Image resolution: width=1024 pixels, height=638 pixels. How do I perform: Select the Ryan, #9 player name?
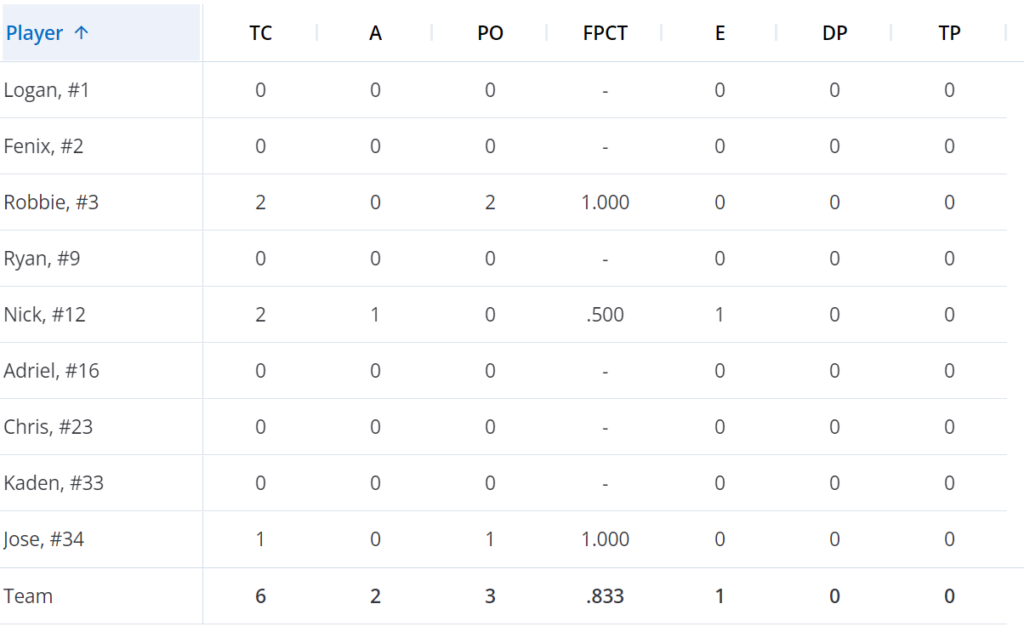[x=42, y=259]
